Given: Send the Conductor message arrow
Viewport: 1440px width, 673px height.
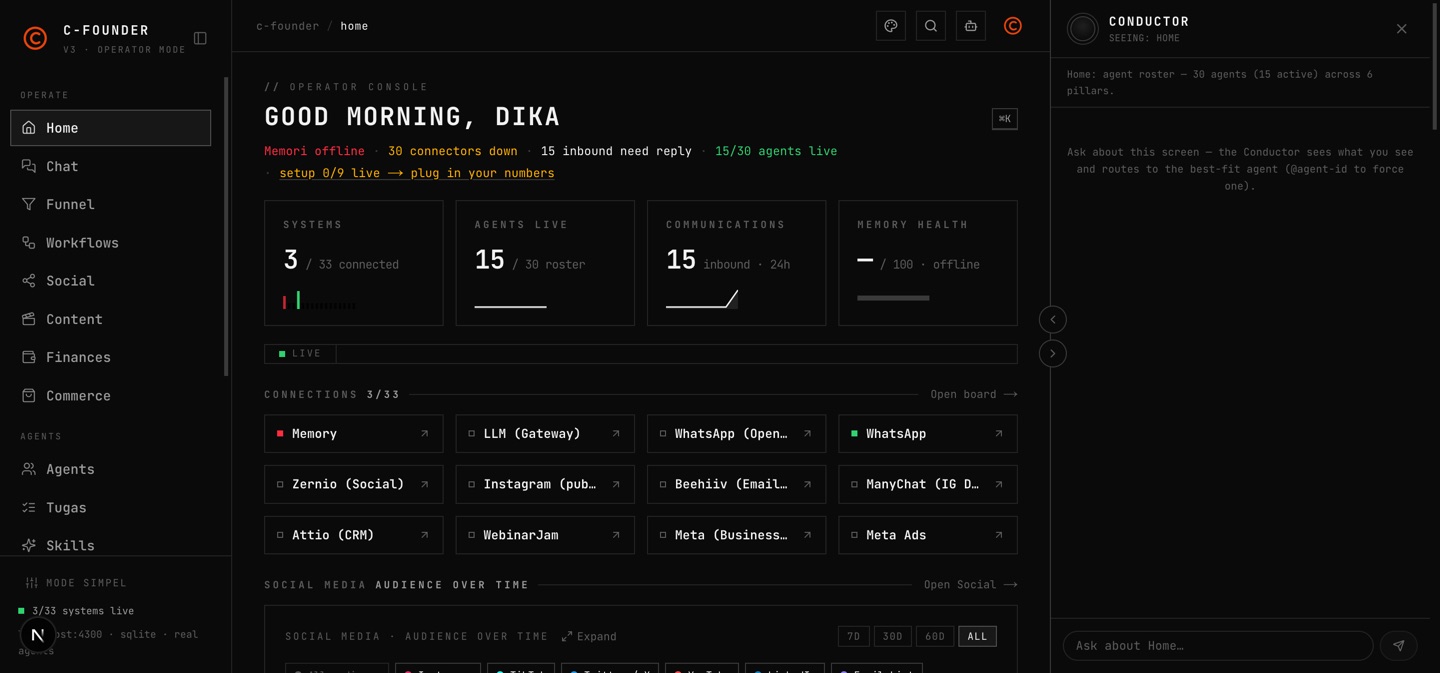Looking at the screenshot, I should (1399, 646).
